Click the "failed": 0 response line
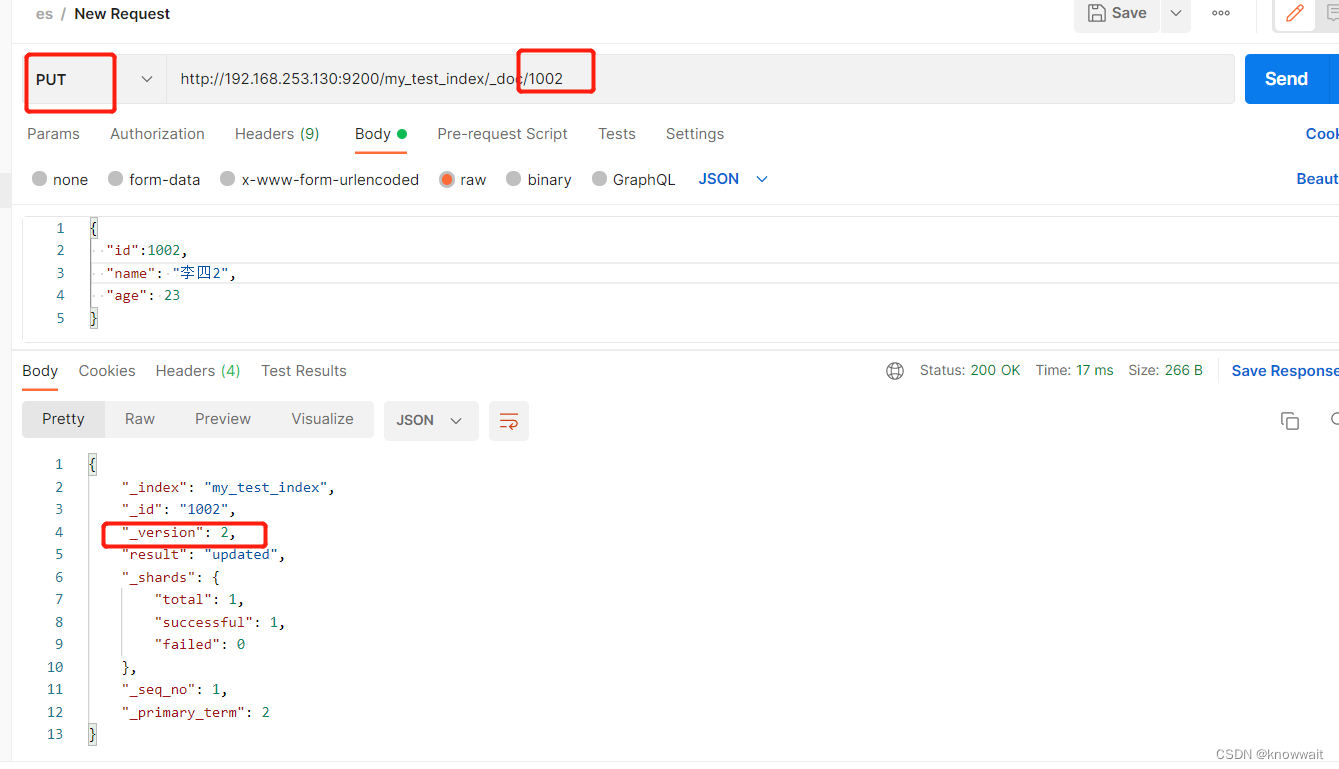Viewport: 1339px width, 769px height. coord(200,644)
